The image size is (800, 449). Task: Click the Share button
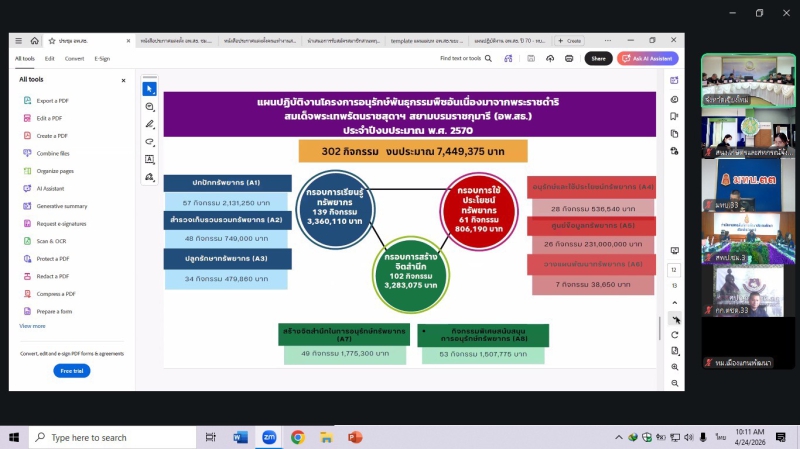click(x=598, y=59)
